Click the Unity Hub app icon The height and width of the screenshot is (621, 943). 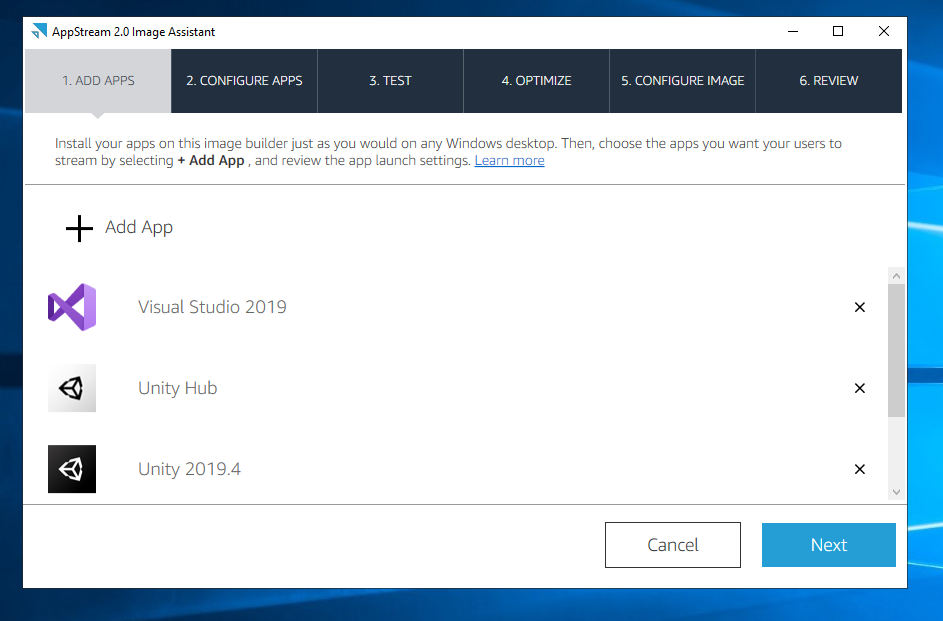(x=72, y=388)
